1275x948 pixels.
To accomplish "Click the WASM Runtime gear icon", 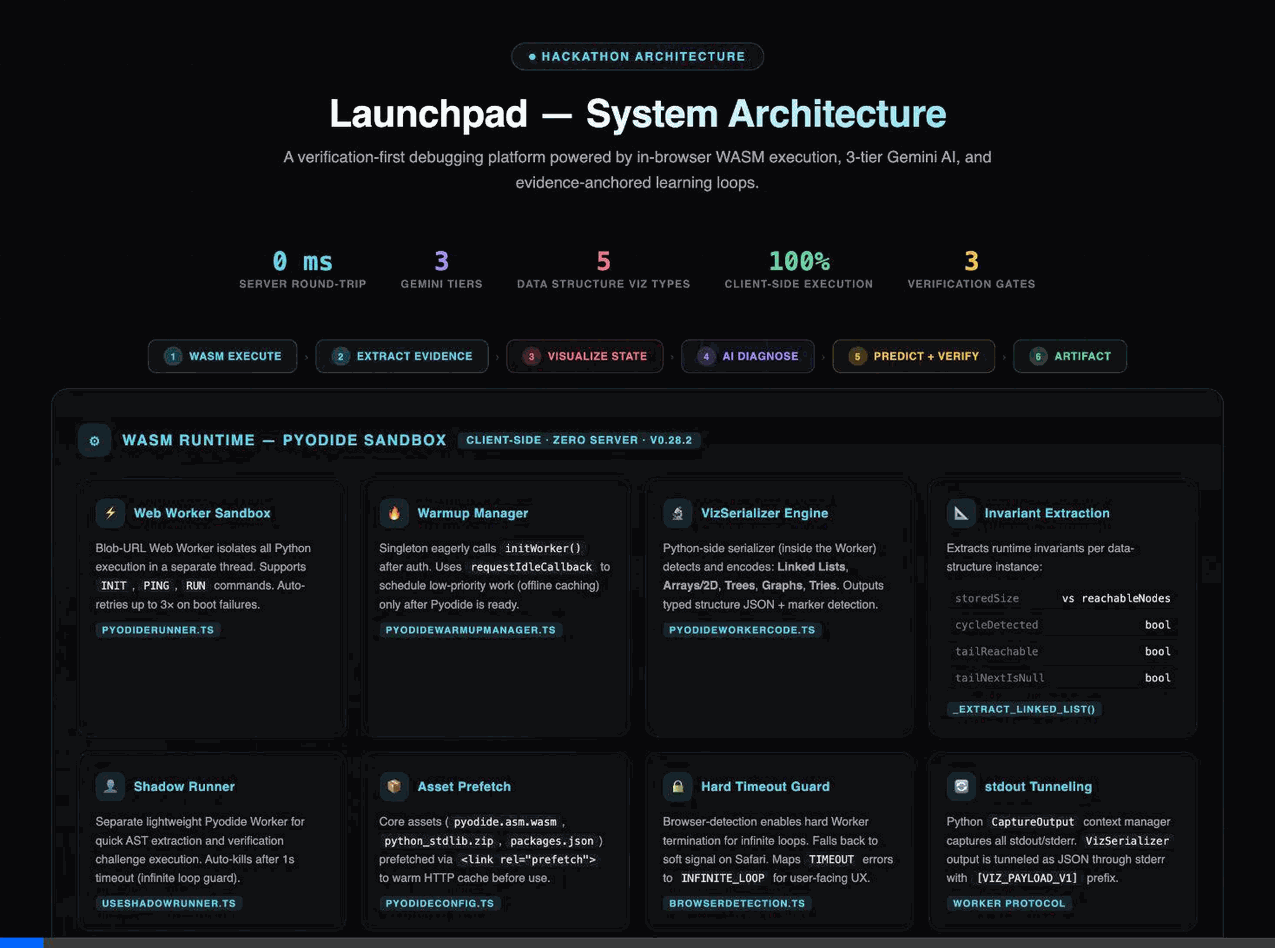I will [x=95, y=441].
